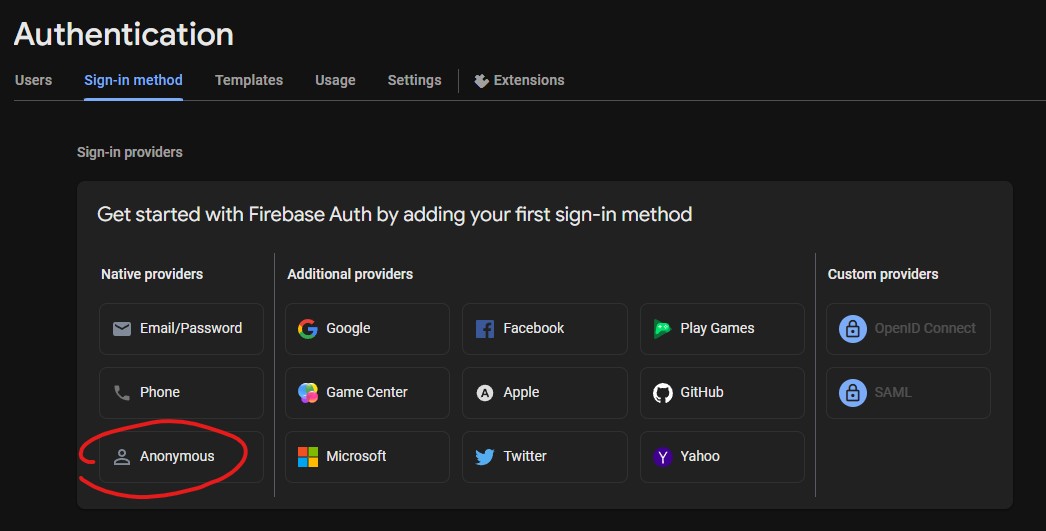Viewport: 1046px width, 531px height.
Task: Click the Authentication page title
Action: 123,34
